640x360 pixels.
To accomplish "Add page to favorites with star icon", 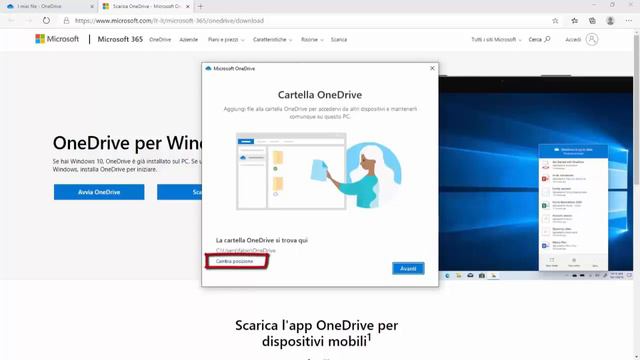I will tap(555, 20).
